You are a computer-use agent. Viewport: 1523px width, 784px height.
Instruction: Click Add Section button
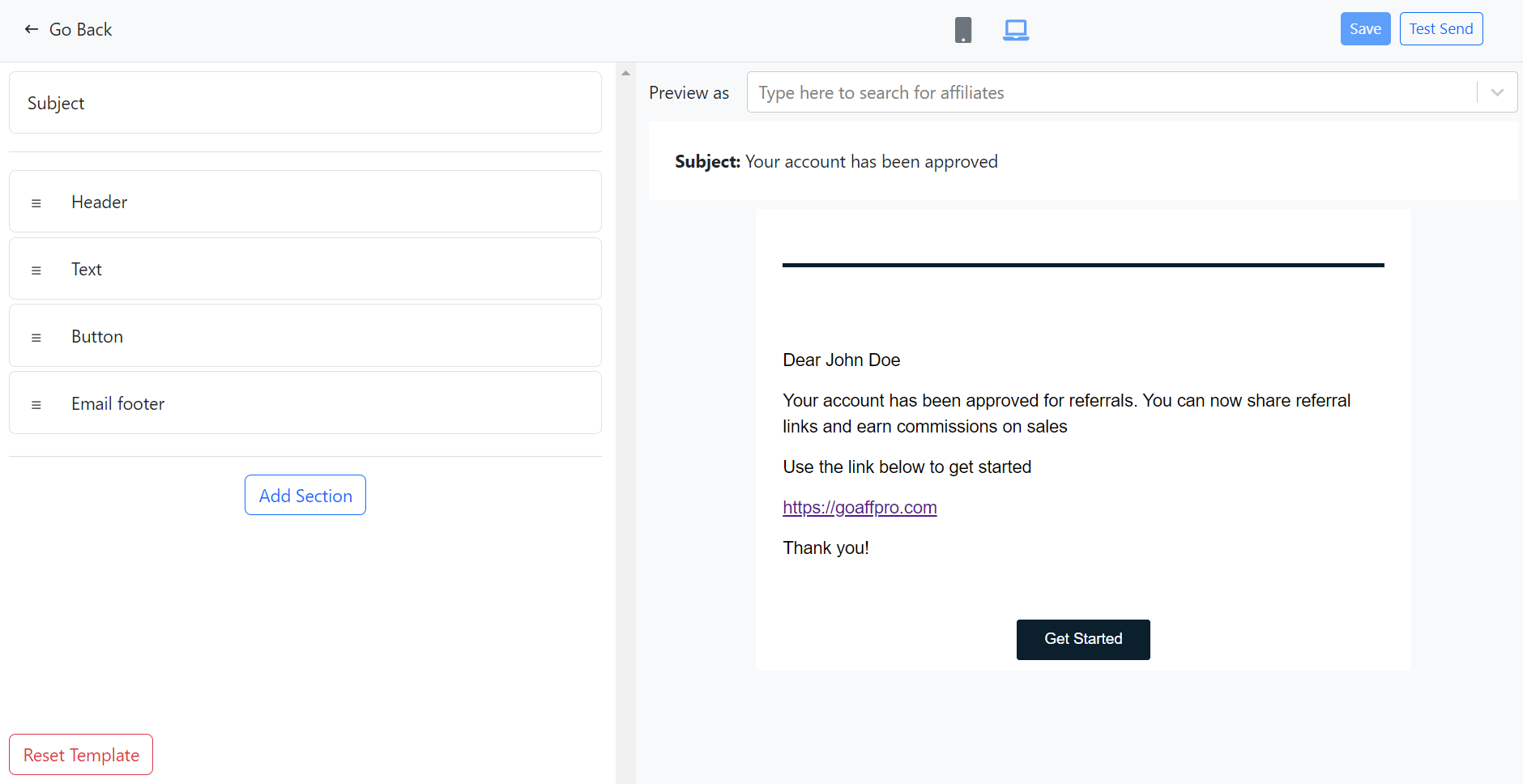(x=305, y=496)
